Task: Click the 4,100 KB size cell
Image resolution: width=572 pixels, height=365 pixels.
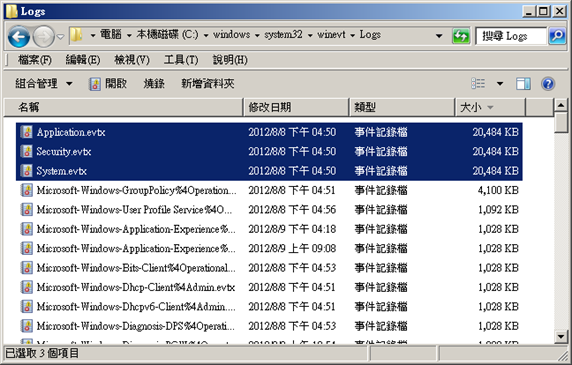Action: click(498, 190)
